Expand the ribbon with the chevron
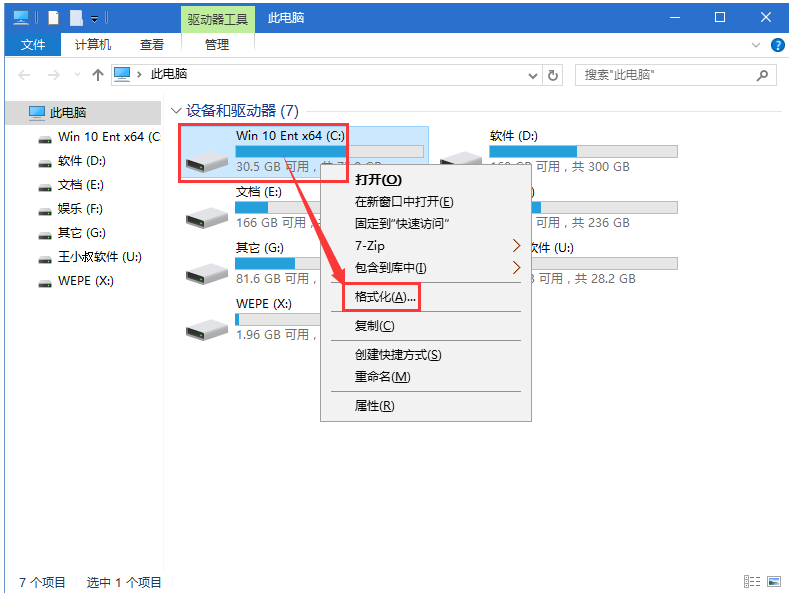This screenshot has height=604, width=810. pyautogui.click(x=756, y=45)
